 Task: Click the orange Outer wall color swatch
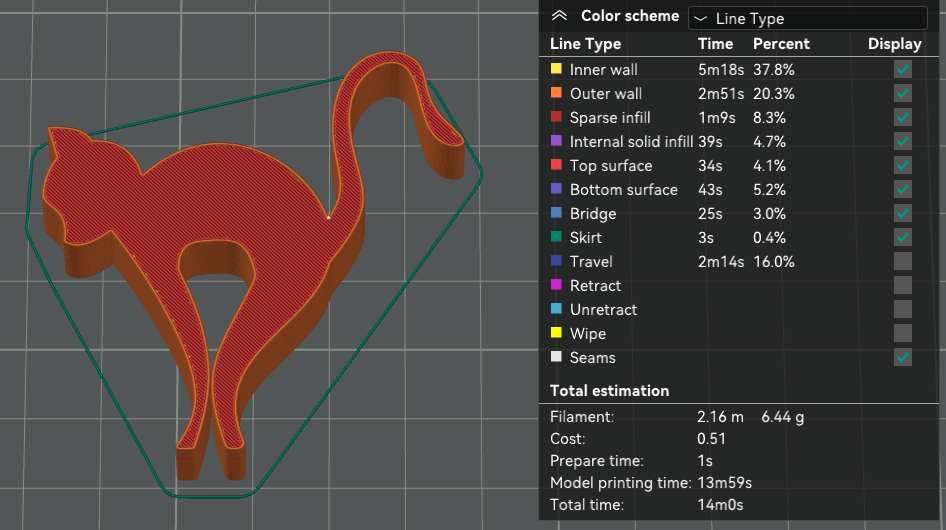point(556,92)
